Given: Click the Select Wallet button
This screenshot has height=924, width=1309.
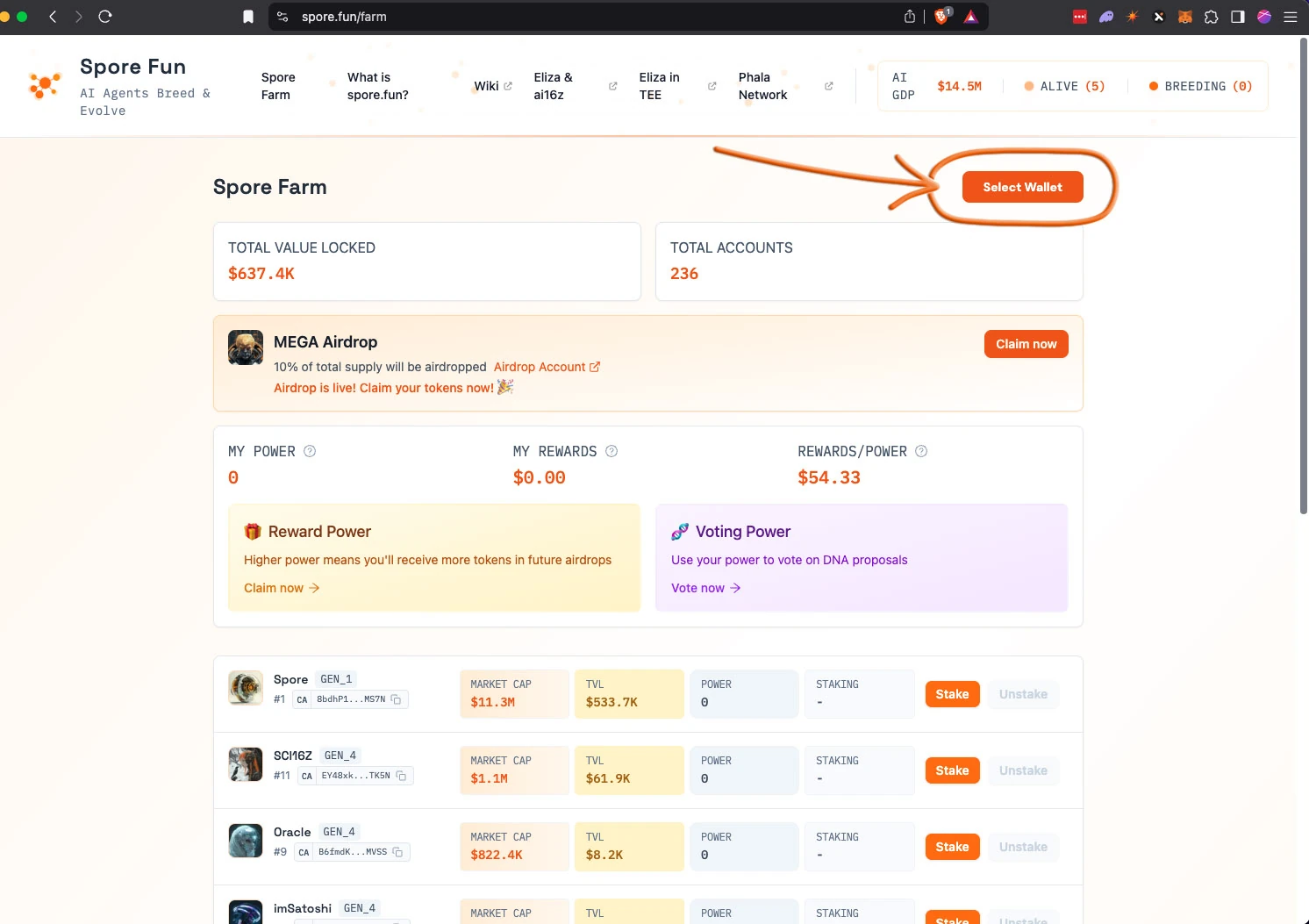Looking at the screenshot, I should [1023, 187].
